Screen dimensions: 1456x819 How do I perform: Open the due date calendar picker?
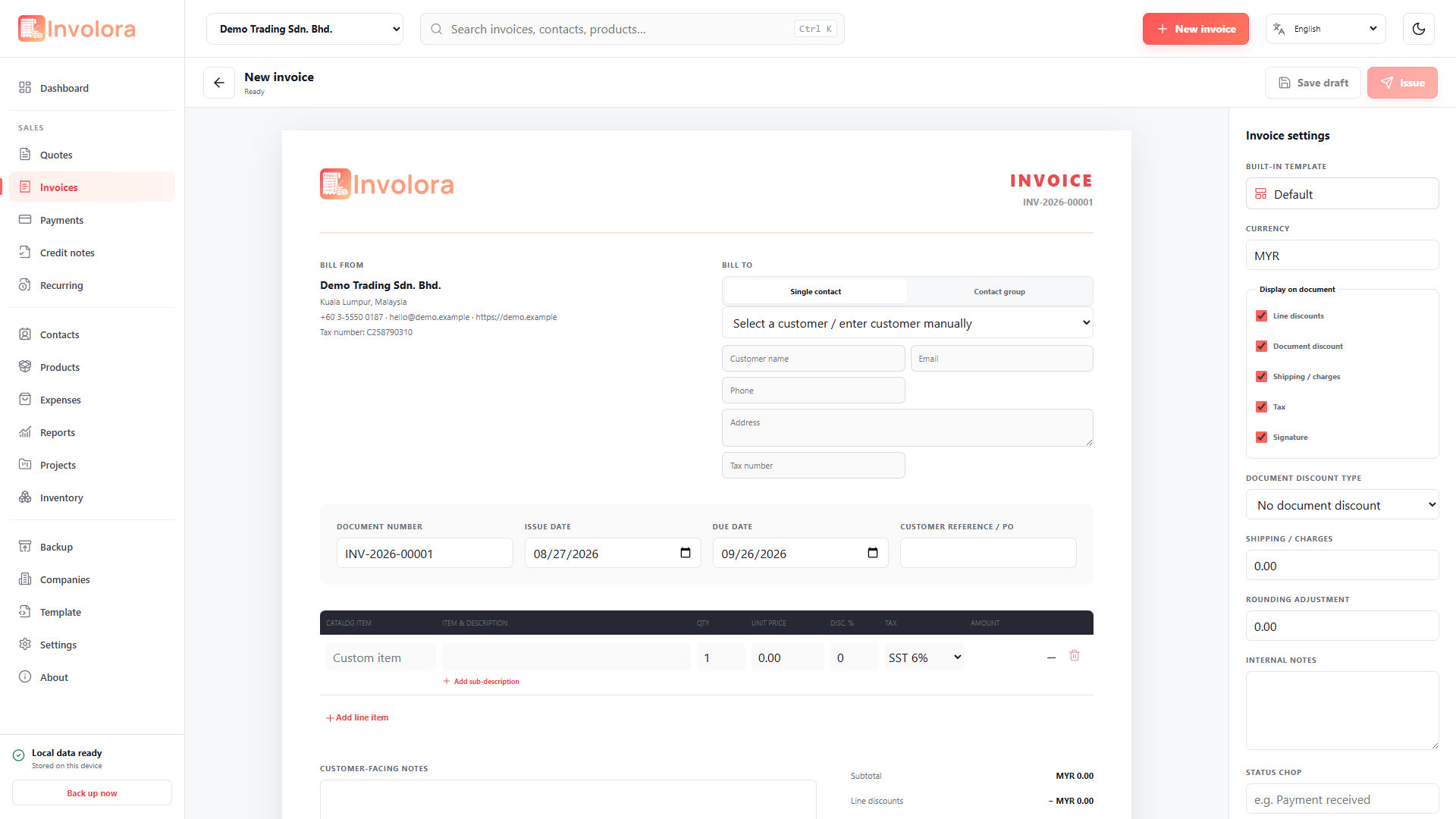coord(873,553)
